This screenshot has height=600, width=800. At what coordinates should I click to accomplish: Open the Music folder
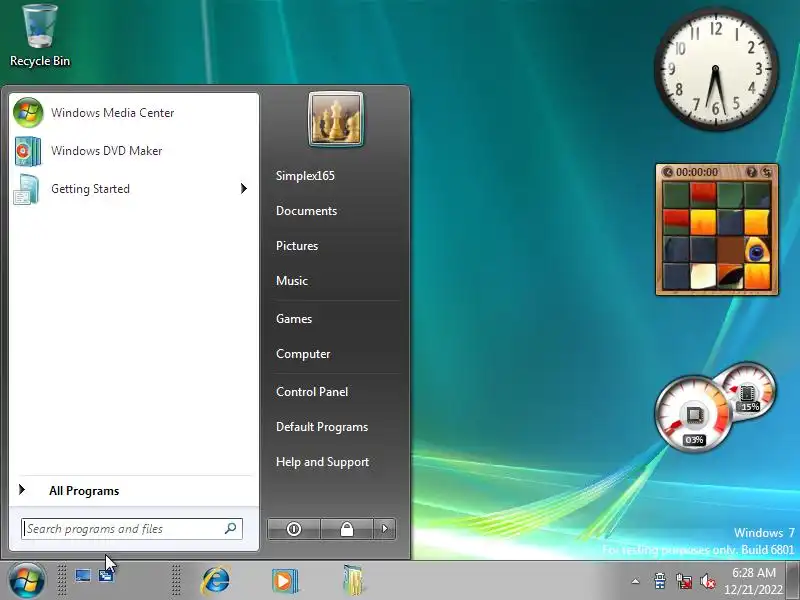[x=292, y=281]
